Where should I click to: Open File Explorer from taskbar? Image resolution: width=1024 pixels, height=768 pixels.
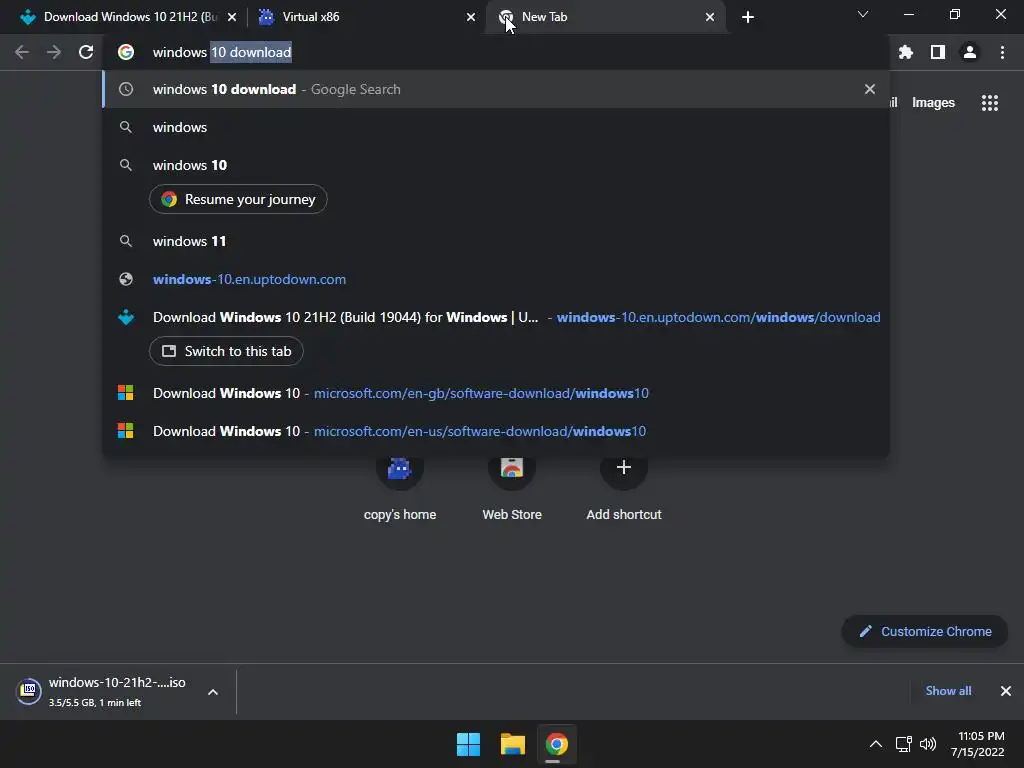[x=513, y=744]
